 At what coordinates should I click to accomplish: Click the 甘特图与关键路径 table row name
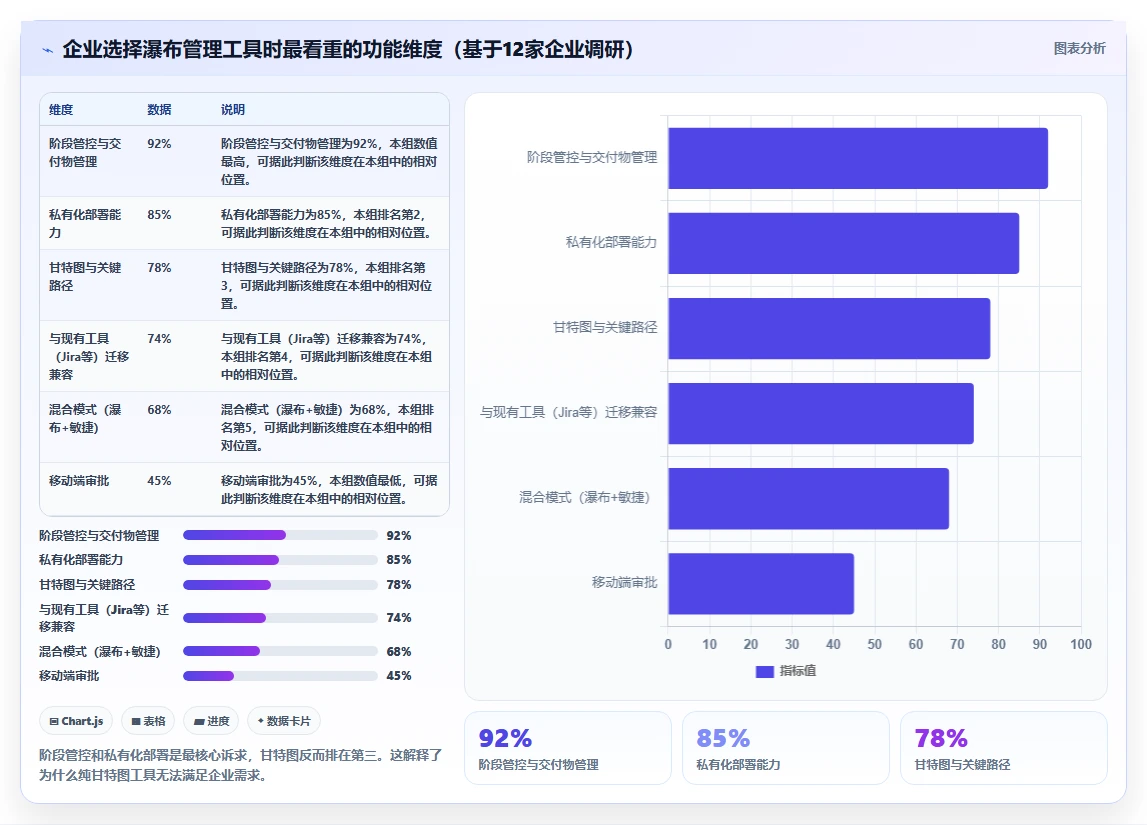(85, 276)
